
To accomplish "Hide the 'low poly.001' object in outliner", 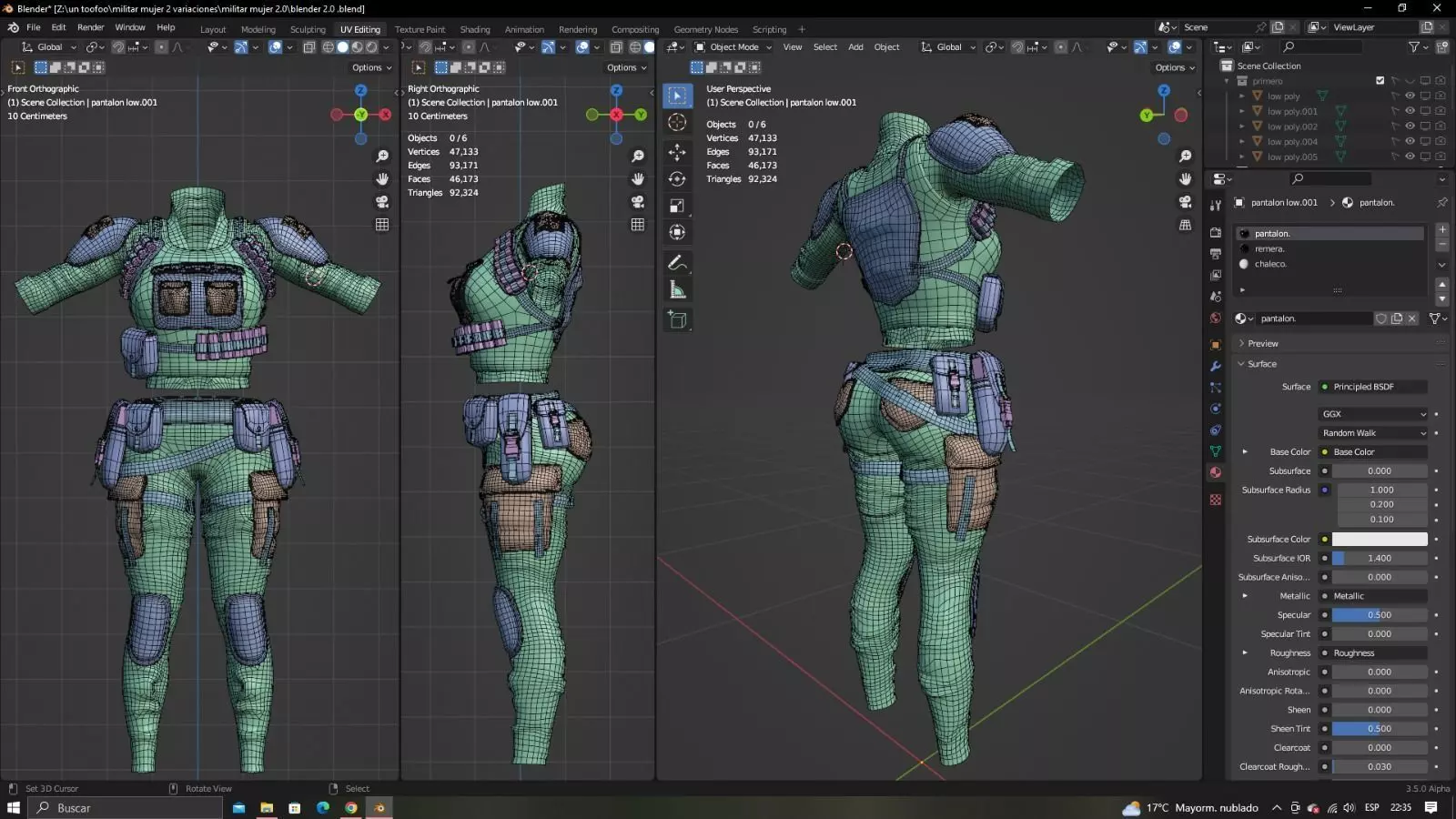I will pos(1410,111).
